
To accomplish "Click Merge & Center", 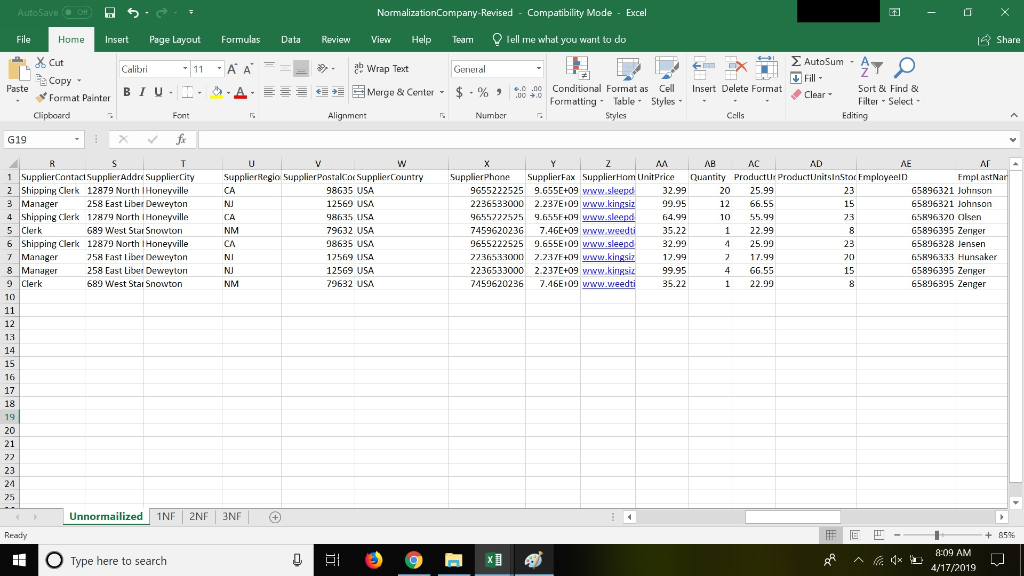I will tap(399, 92).
